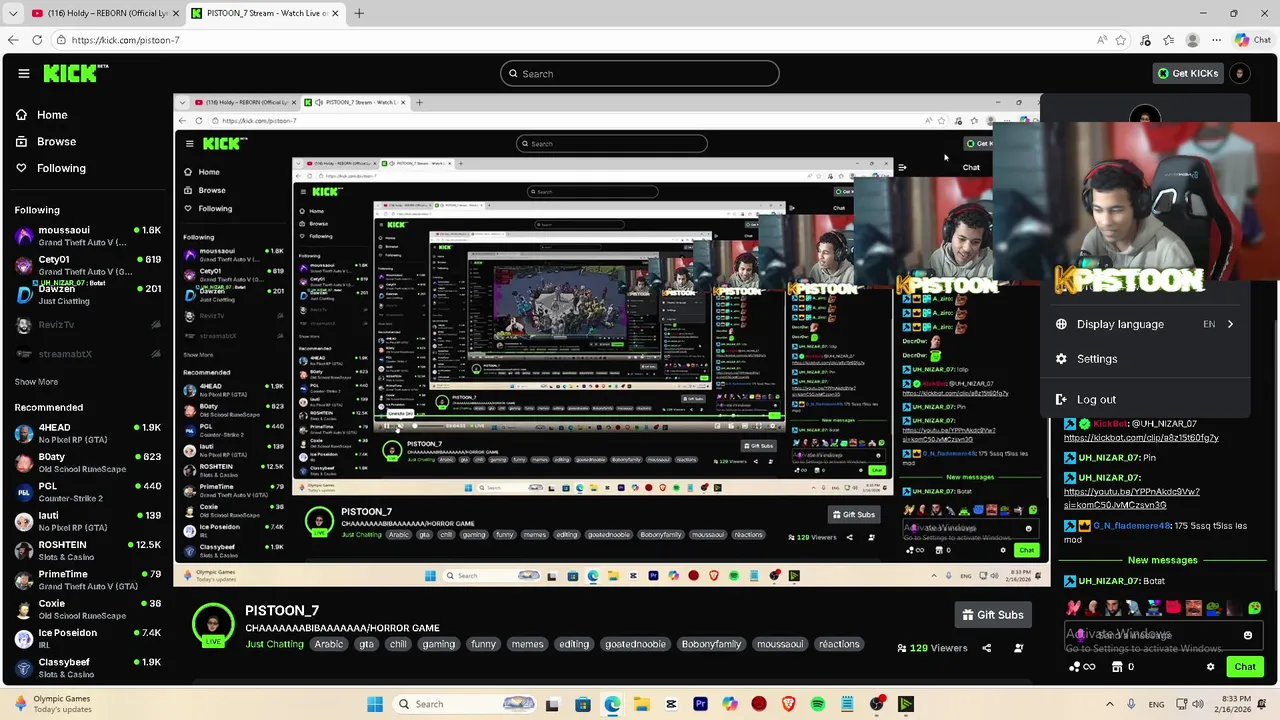Open the emoji picker in the chat input
The width and height of the screenshot is (1280, 720).
click(x=1247, y=635)
